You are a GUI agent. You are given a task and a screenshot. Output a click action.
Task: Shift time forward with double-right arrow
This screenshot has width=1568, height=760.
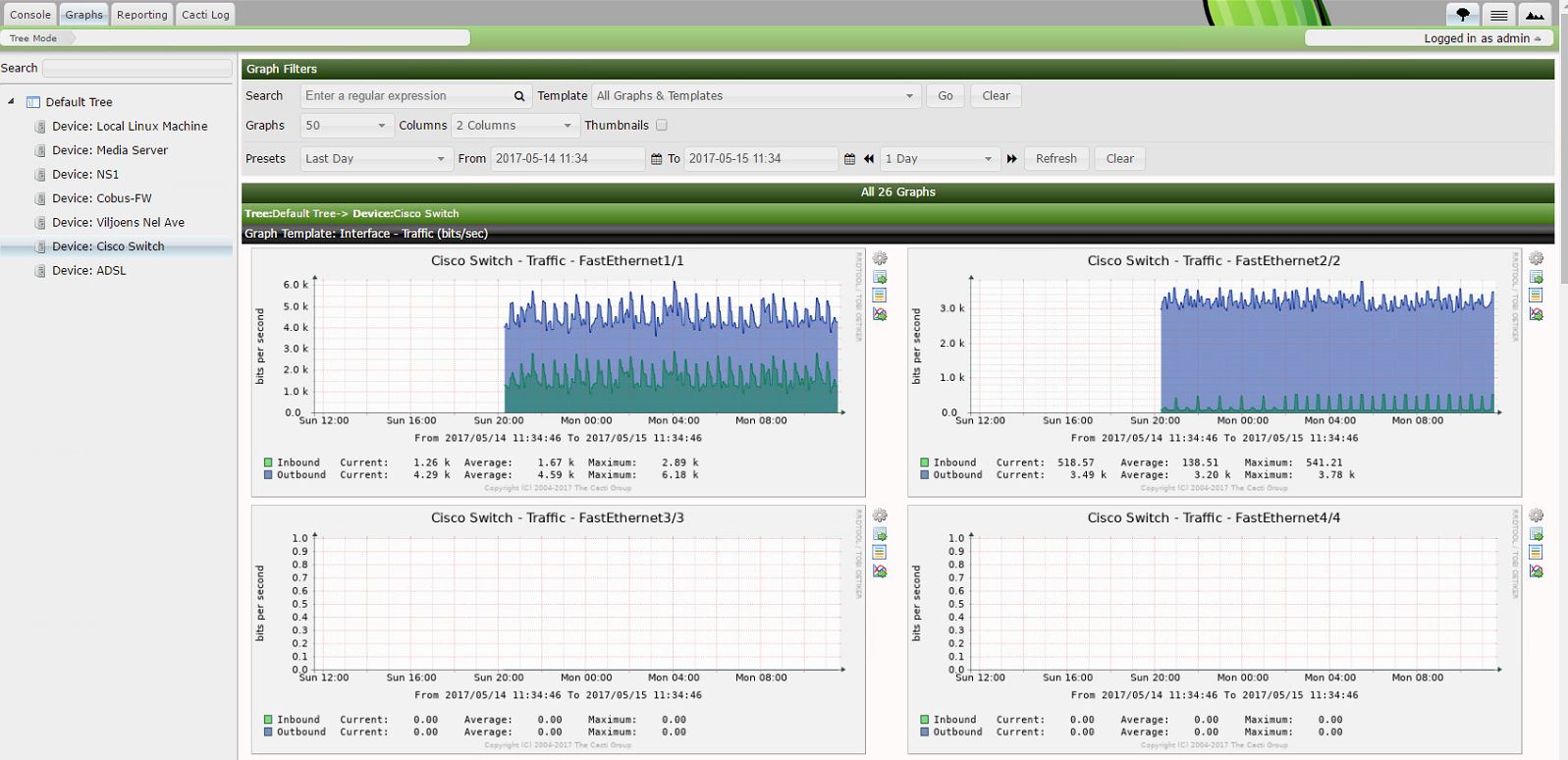[1012, 159]
